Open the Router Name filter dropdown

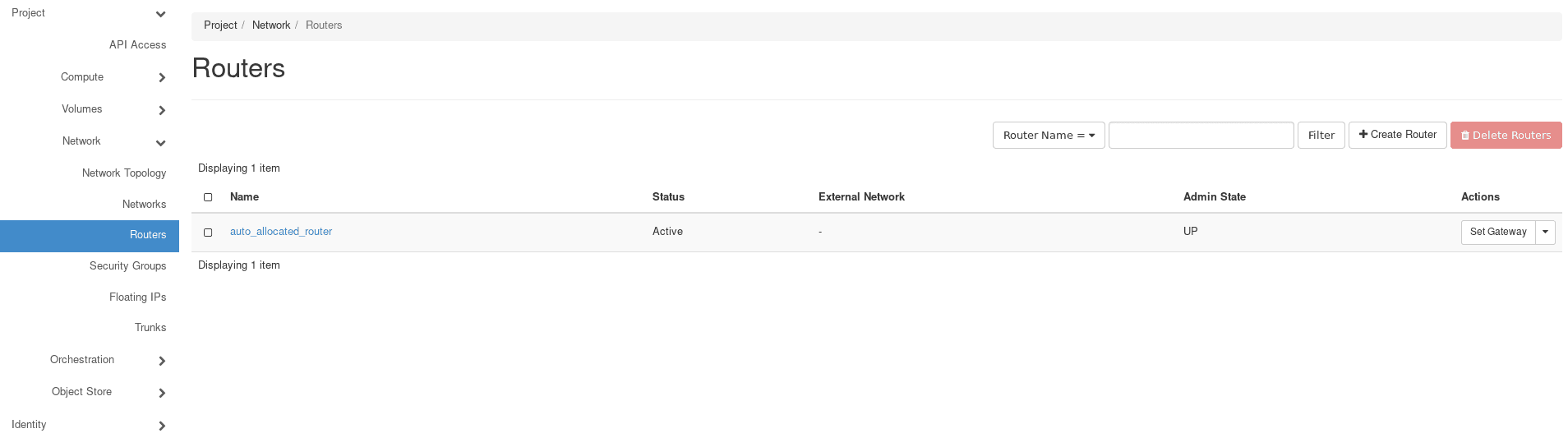[x=1048, y=136]
